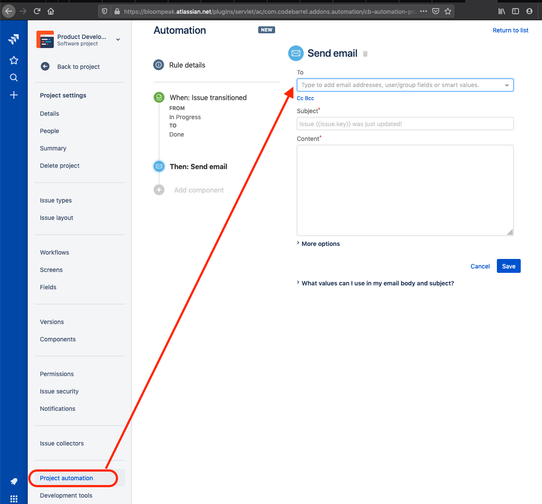The width and height of the screenshot is (542, 504).
Task: Select 'Then: Send email' step label
Action: (x=198, y=167)
